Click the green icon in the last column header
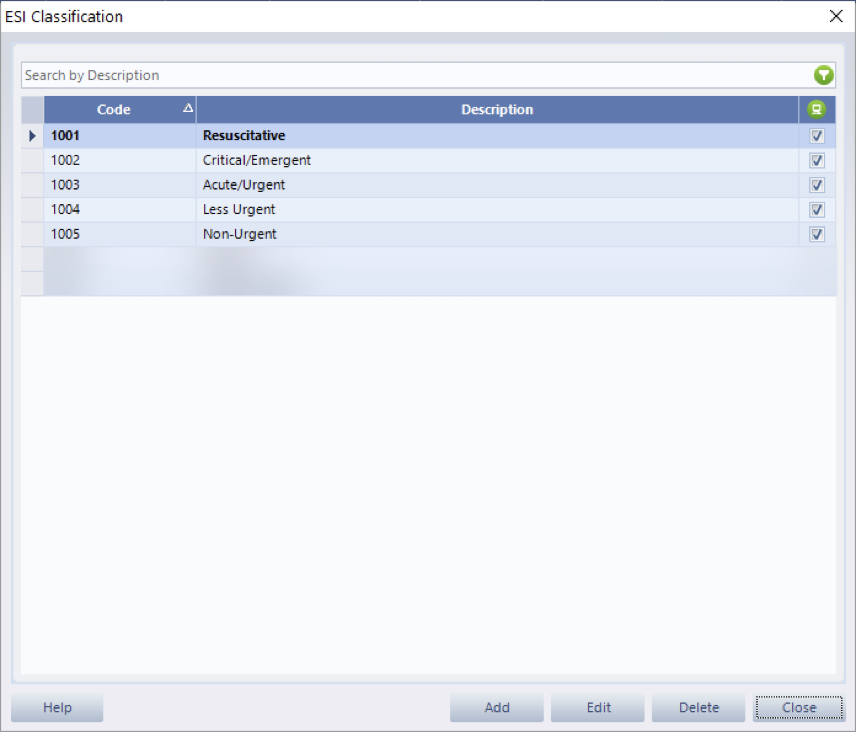Viewport: 856px width, 732px height. pyautogui.click(x=817, y=110)
